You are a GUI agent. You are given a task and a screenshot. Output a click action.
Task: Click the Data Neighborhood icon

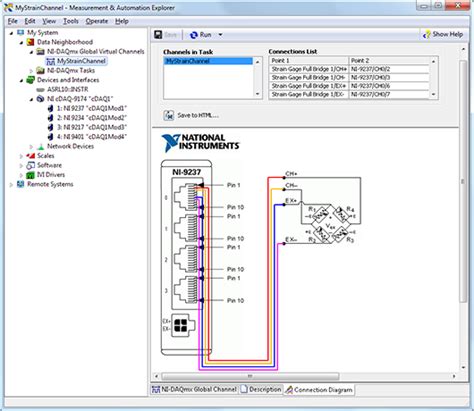[x=31, y=42]
